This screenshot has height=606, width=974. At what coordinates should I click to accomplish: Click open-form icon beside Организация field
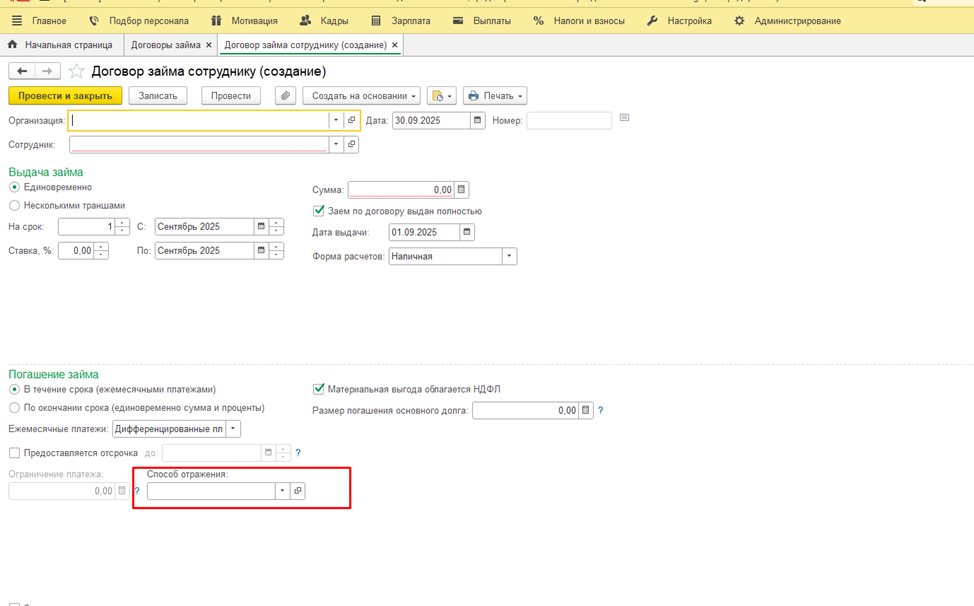pyautogui.click(x=351, y=120)
